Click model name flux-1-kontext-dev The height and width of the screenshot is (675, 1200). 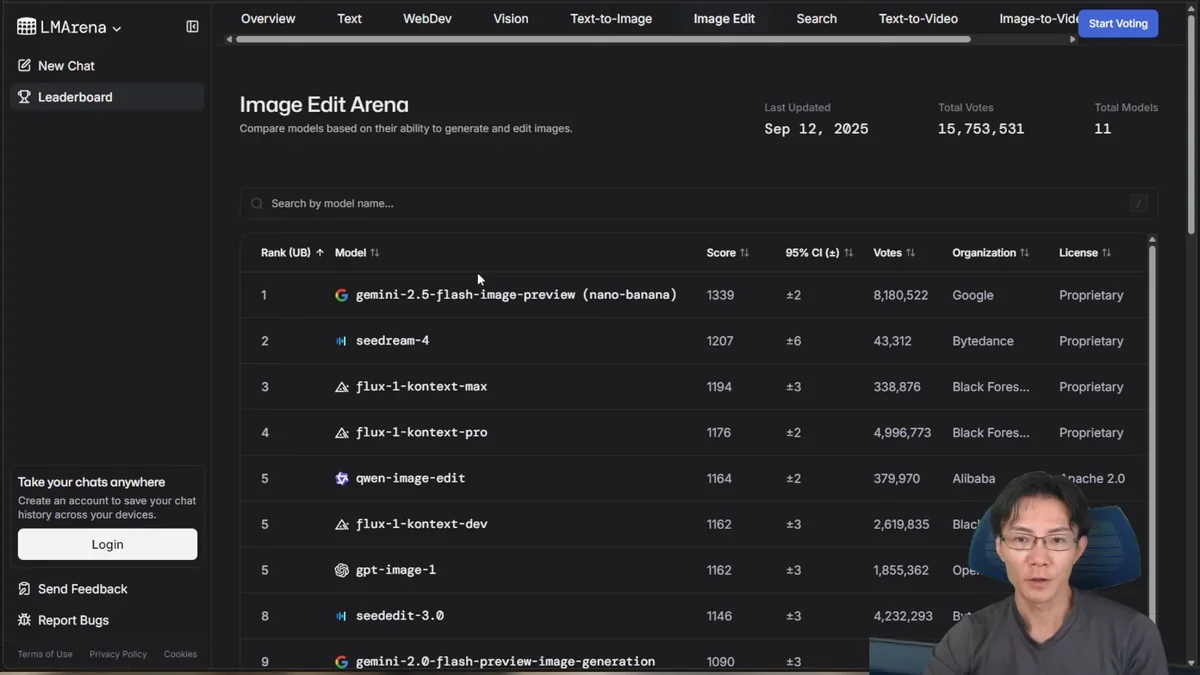click(421, 524)
